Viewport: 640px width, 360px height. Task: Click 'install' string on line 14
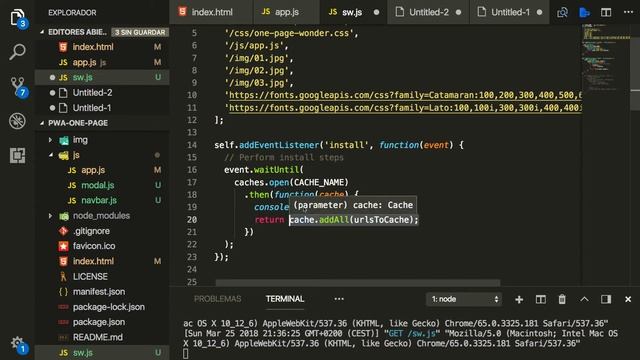coord(345,145)
